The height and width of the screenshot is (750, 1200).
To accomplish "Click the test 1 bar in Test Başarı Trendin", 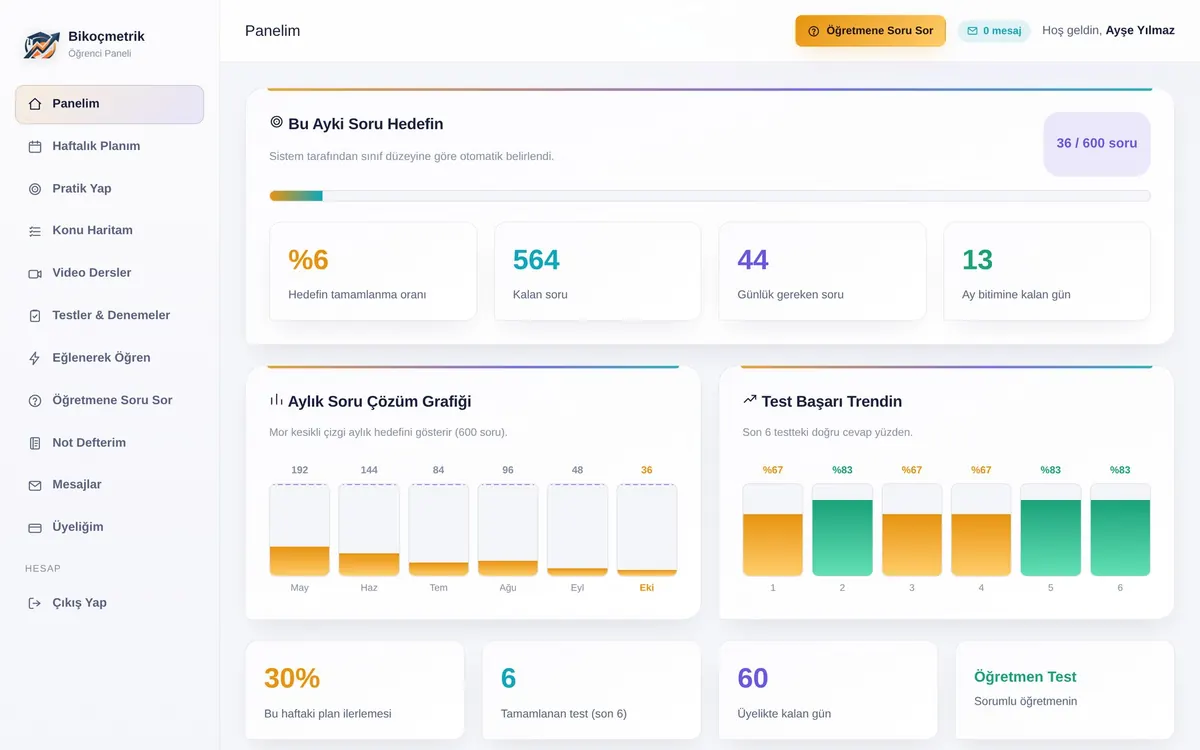I will (x=773, y=530).
